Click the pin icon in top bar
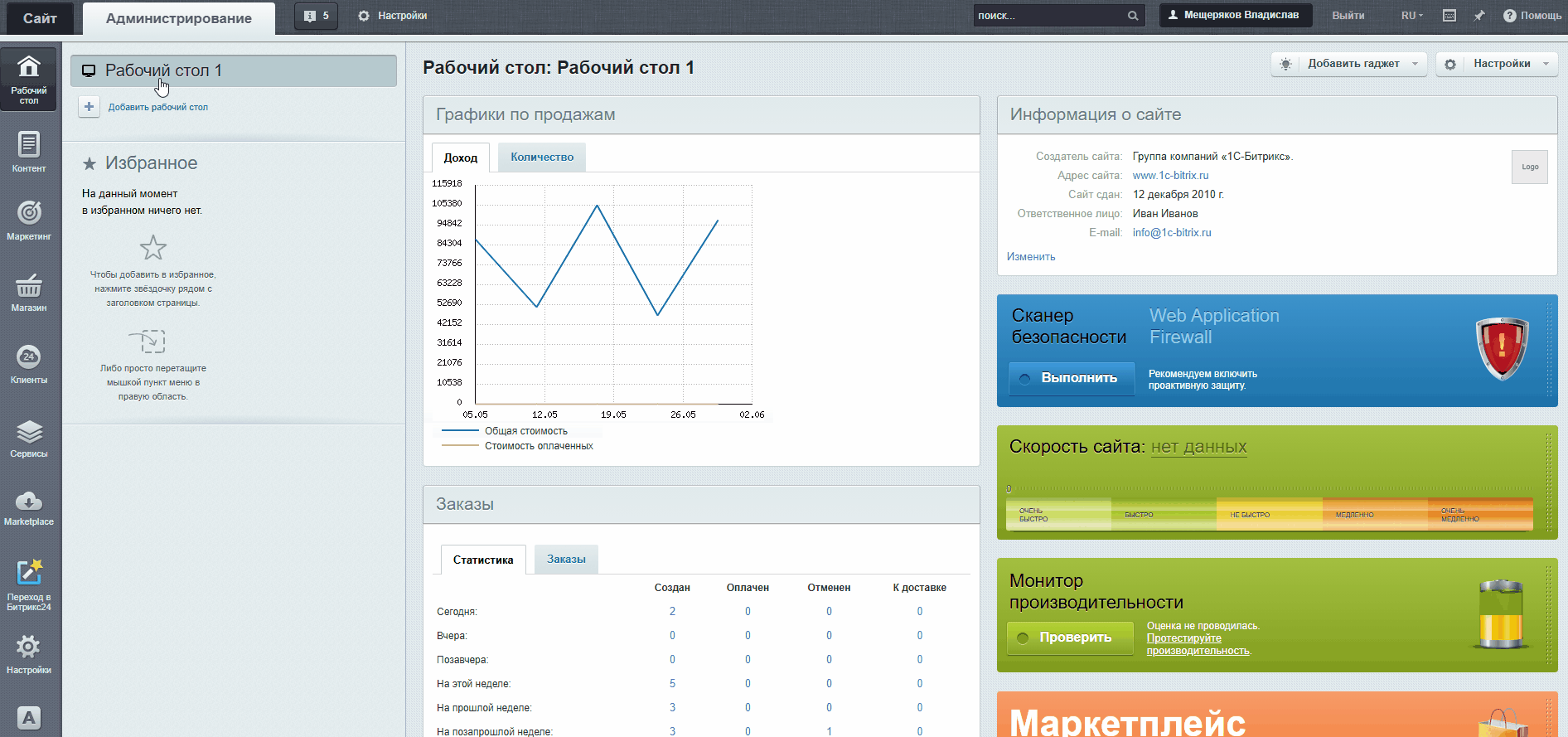Image resolution: width=1568 pixels, height=737 pixels. (1479, 16)
